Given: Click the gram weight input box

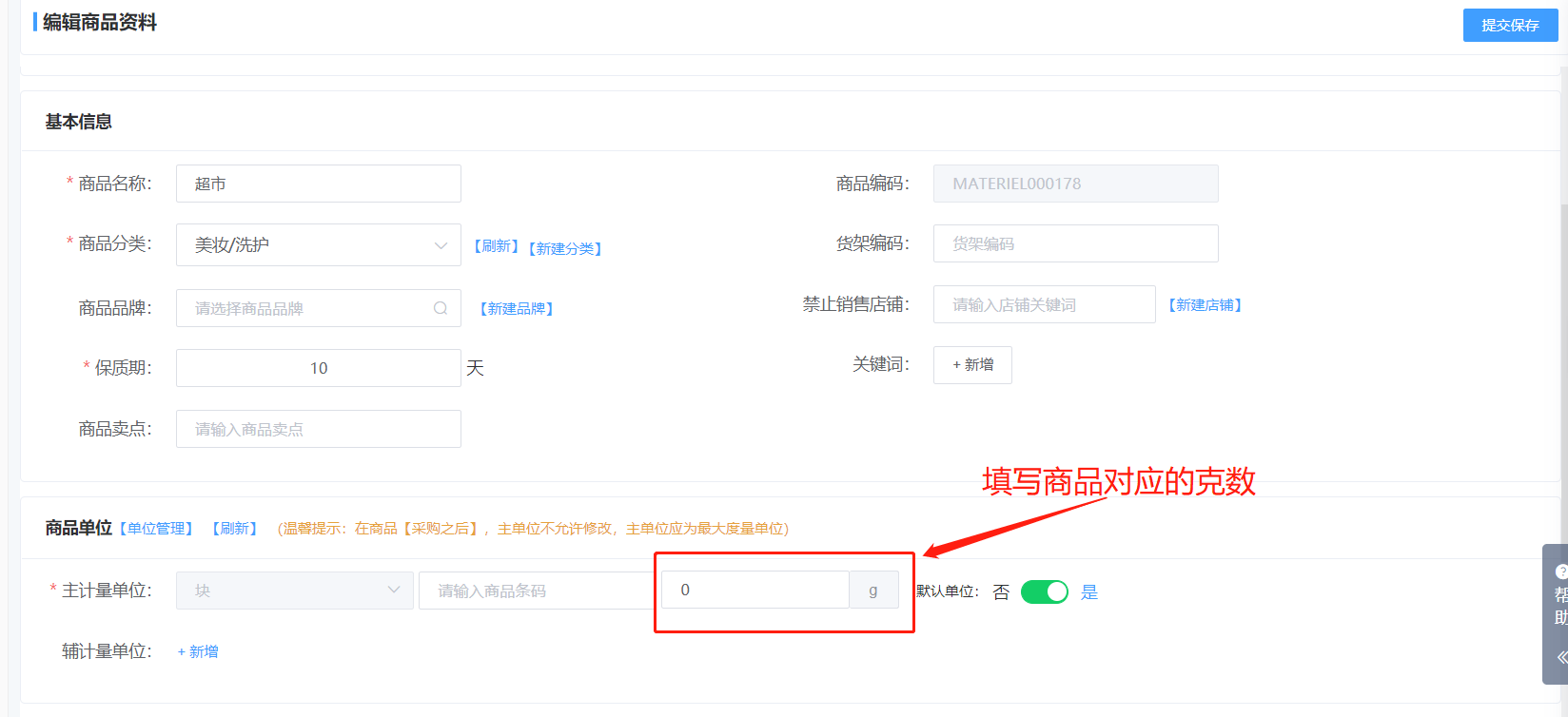Looking at the screenshot, I should coord(755,591).
